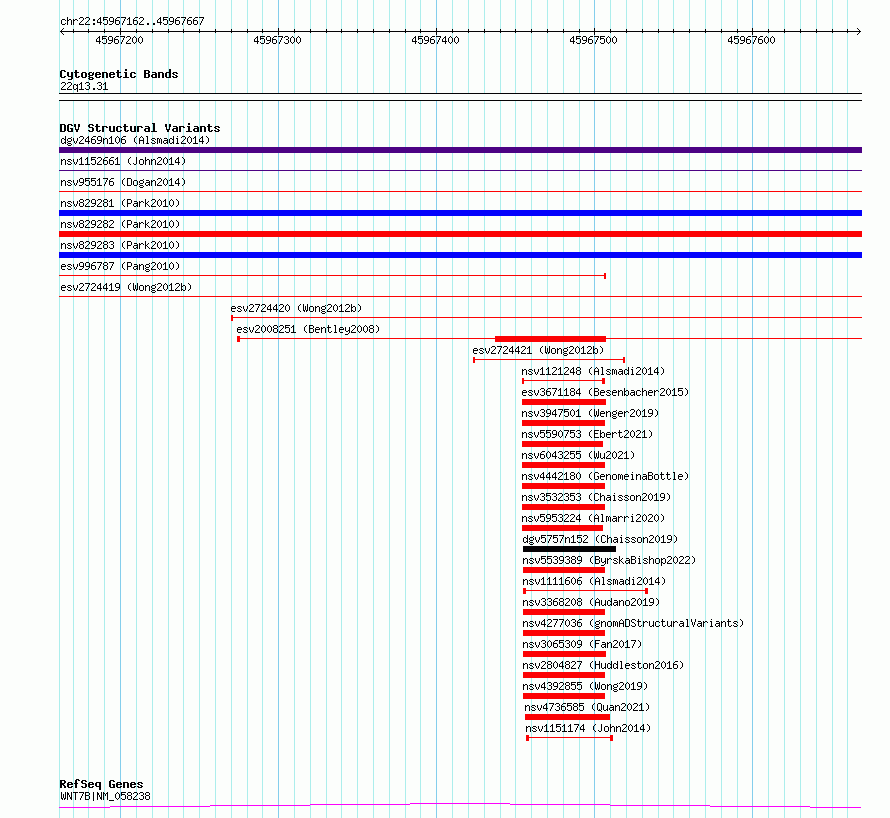
Task: Click the dgv5757n152 (Chaisson2019) label
Action: pos(600,539)
